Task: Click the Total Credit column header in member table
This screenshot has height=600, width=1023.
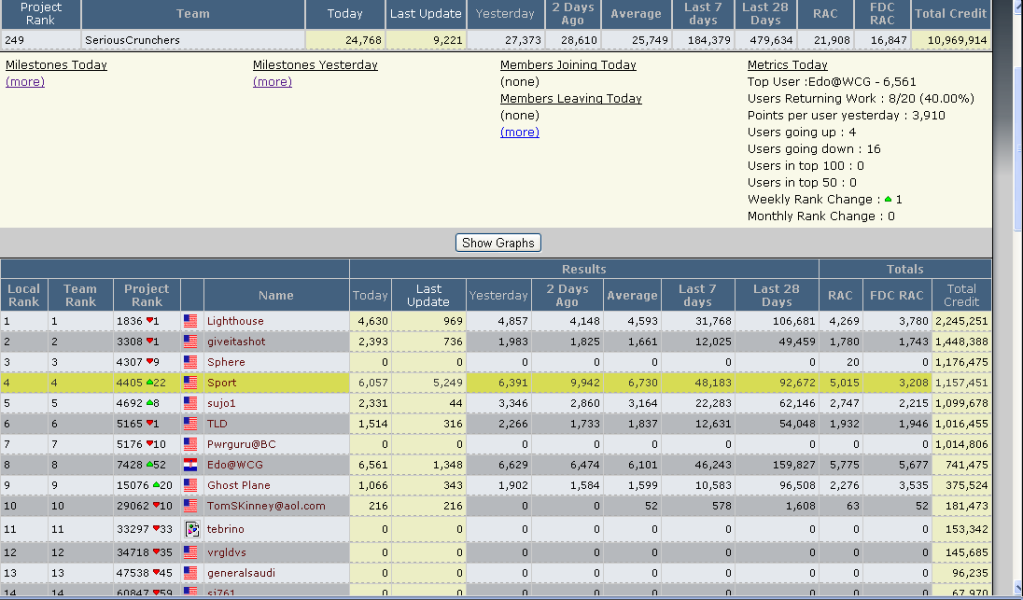Action: coord(961,295)
